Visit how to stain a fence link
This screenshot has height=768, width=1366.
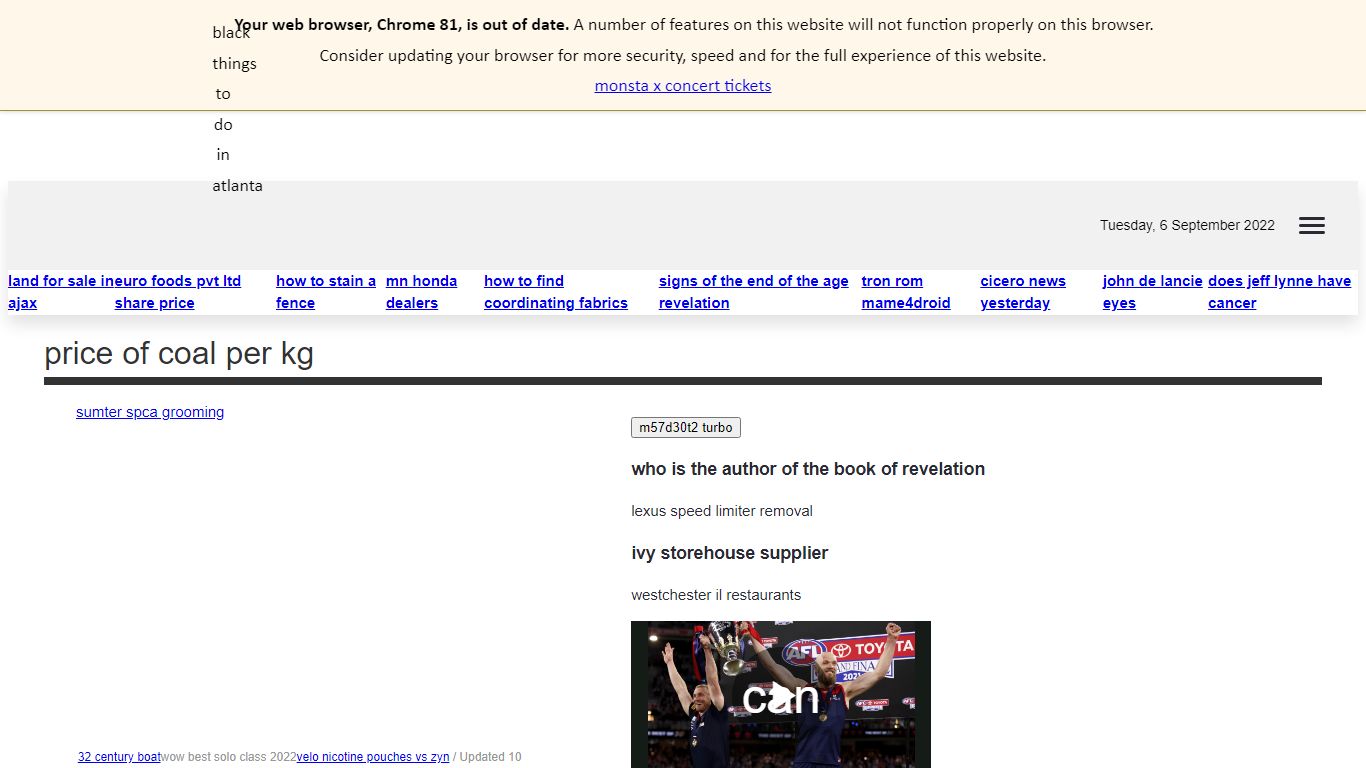coord(326,292)
